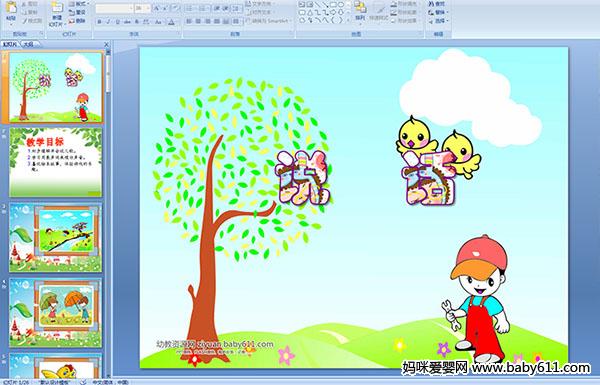Switch to the Outline pane tab

tap(28, 44)
